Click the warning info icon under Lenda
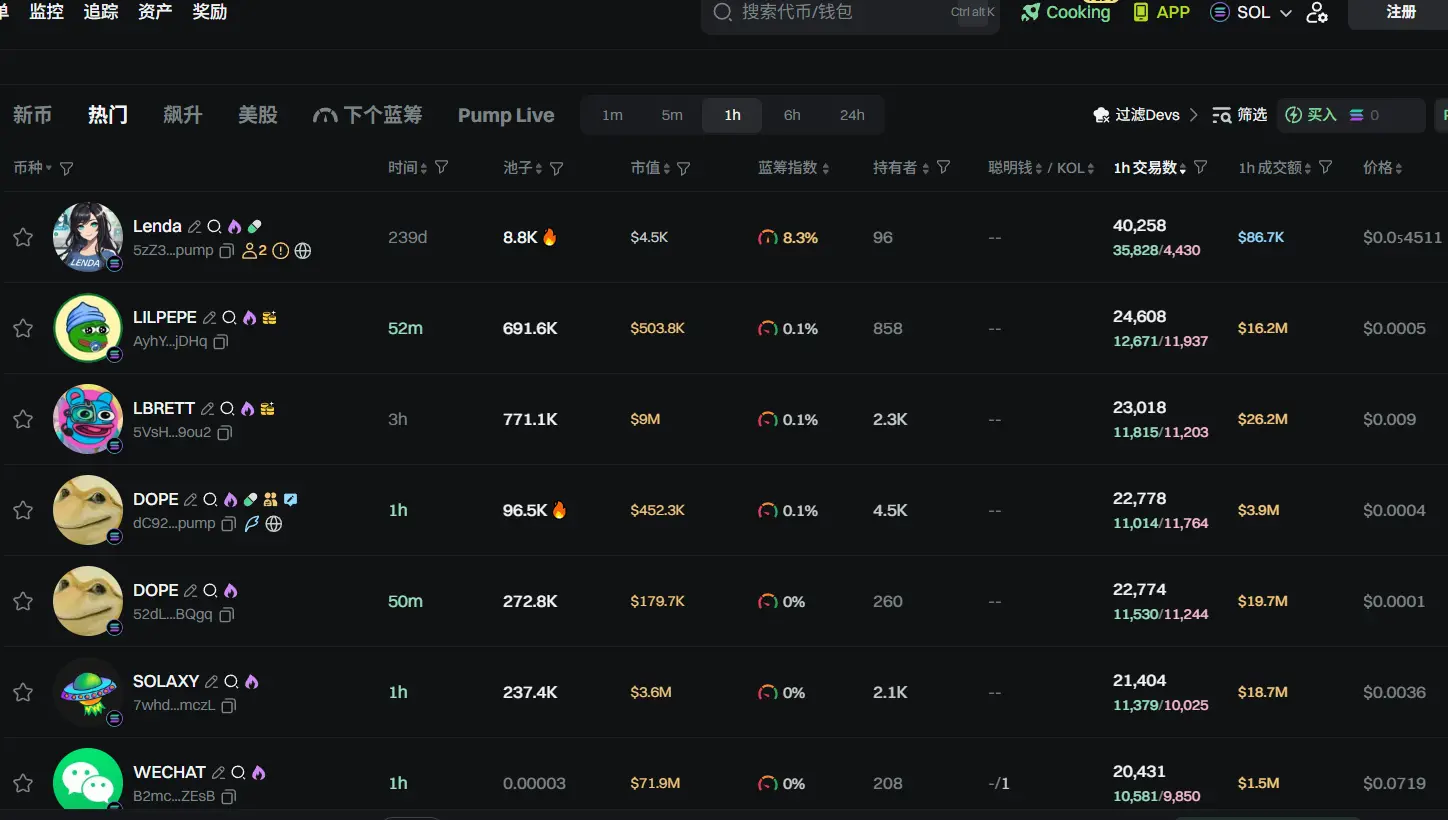The image size is (1448, 820). (x=281, y=251)
